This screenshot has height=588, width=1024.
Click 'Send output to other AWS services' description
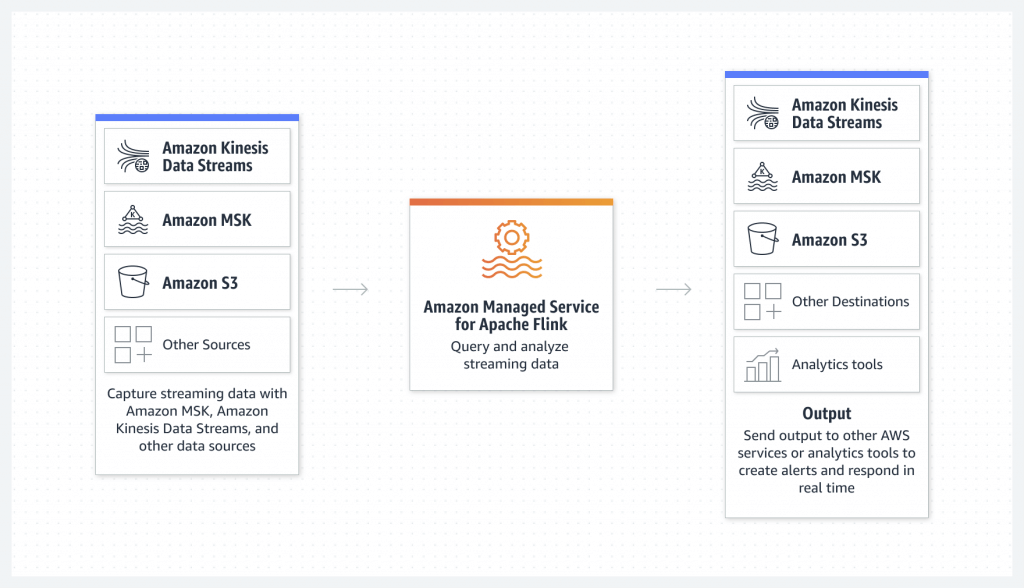tap(827, 461)
